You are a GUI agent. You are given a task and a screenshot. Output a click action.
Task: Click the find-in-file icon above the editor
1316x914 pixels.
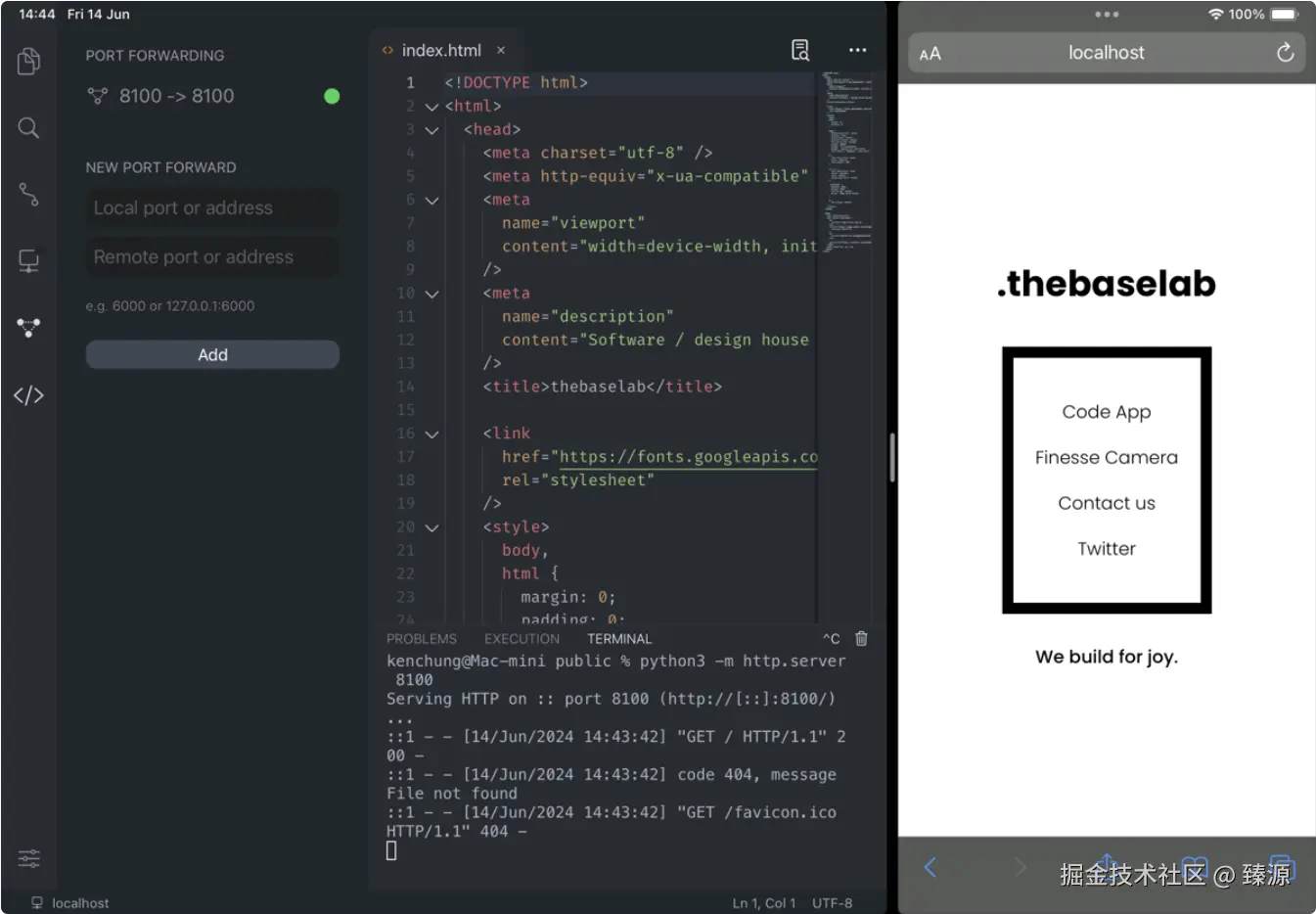pos(800,50)
